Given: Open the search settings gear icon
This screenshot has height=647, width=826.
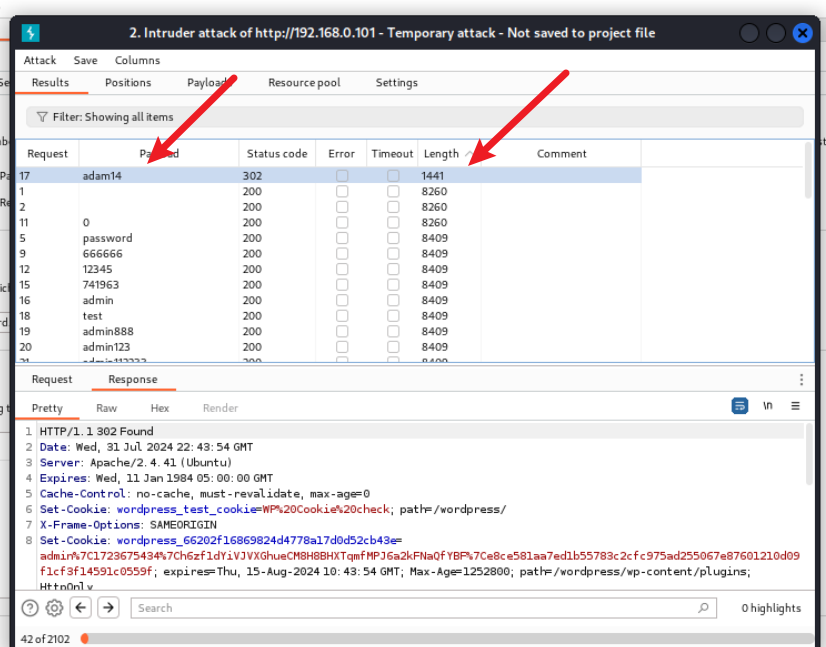Looking at the screenshot, I should tap(54, 608).
